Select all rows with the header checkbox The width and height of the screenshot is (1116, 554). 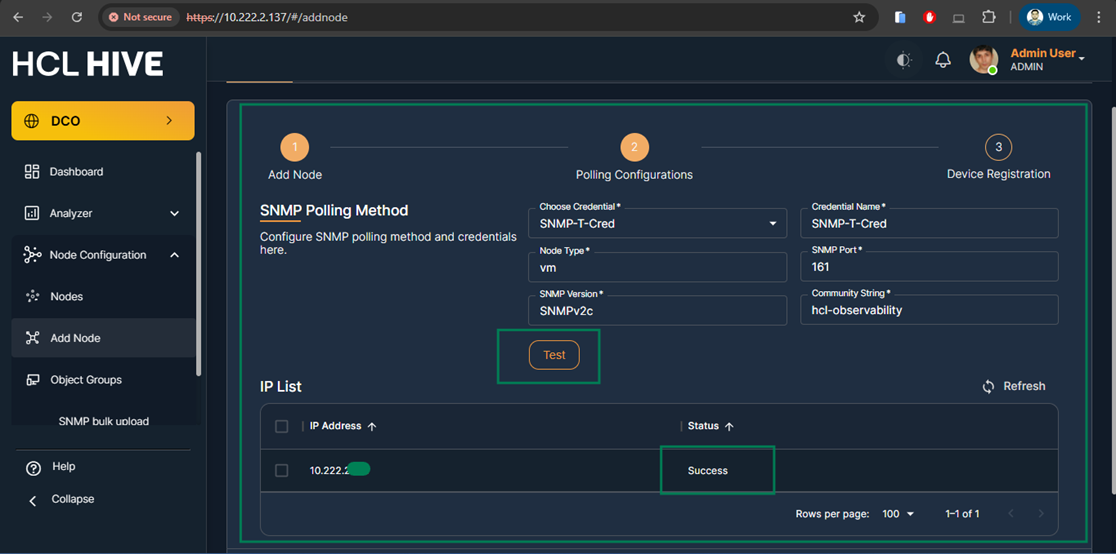click(x=282, y=426)
